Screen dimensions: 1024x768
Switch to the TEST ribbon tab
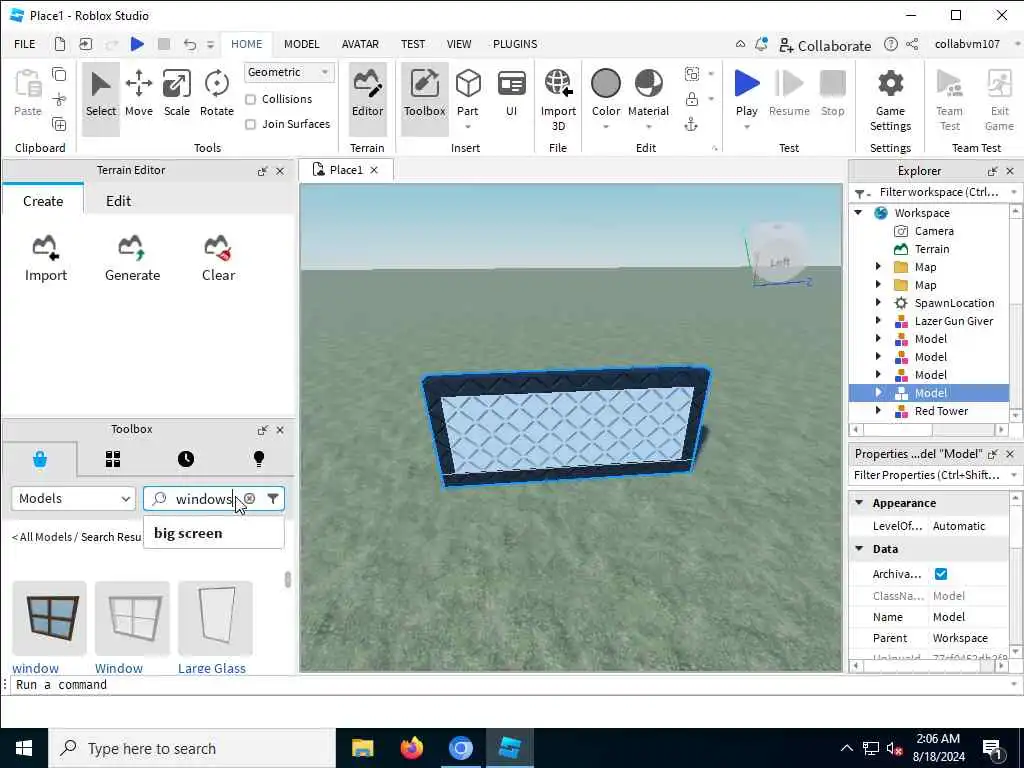click(413, 44)
